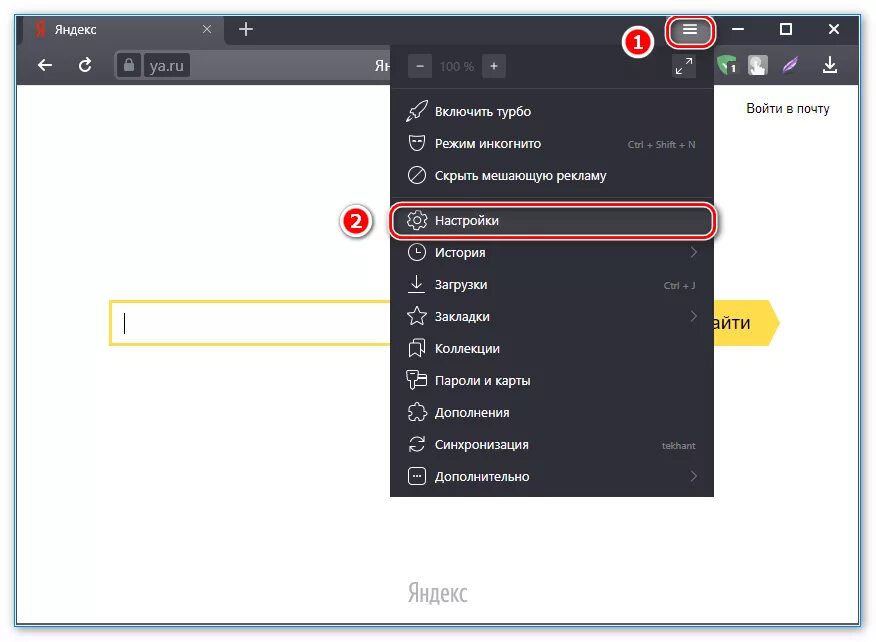Open a new tab with plus button

246,29
